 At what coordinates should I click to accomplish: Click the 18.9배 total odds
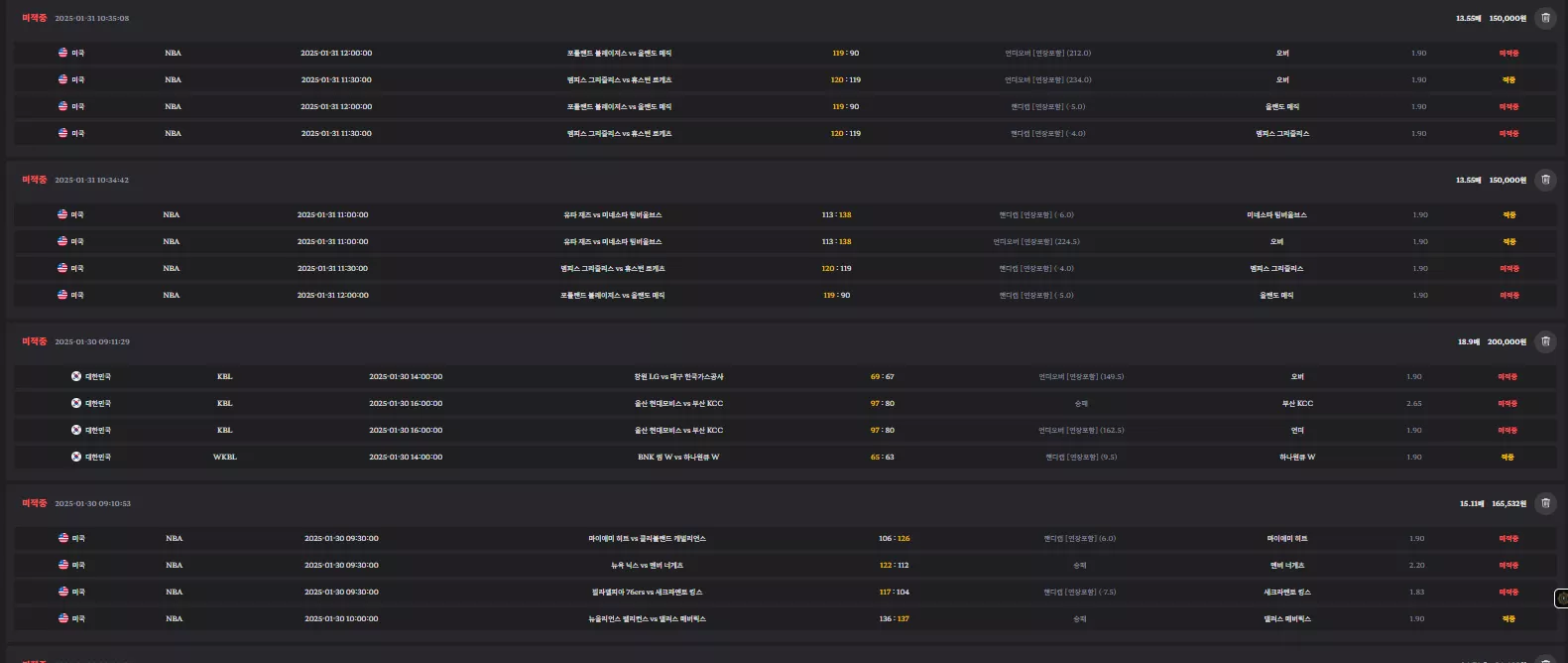[x=1468, y=342]
